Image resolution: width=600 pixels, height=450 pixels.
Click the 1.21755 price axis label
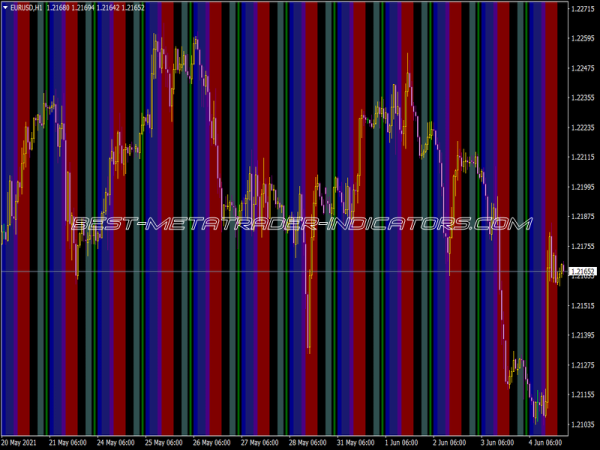coord(582,246)
